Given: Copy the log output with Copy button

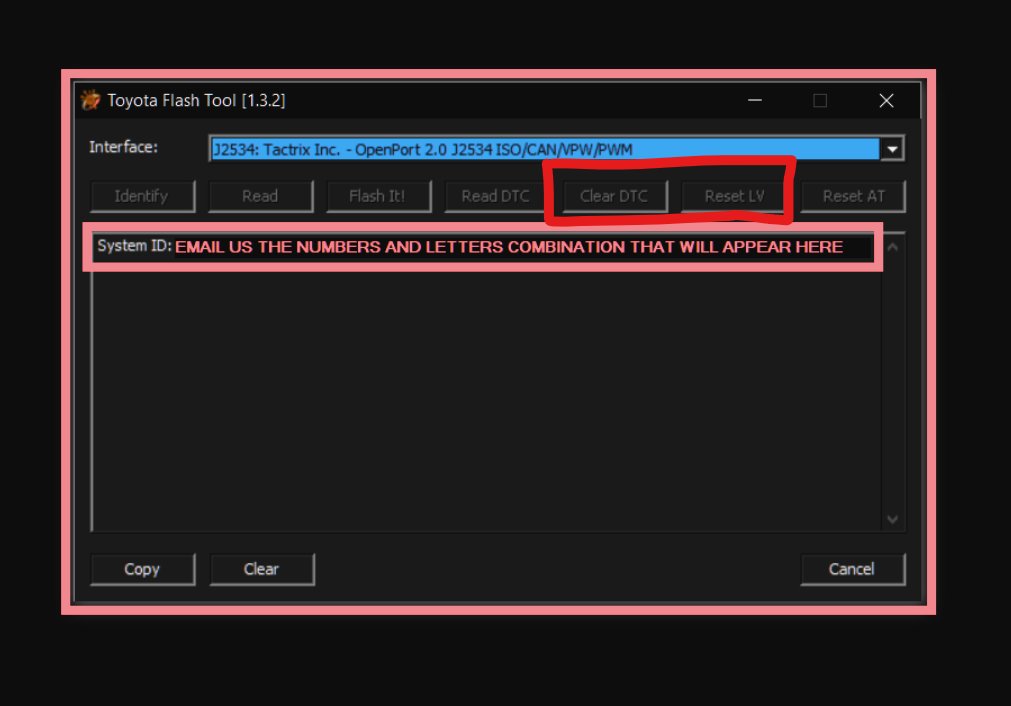Looking at the screenshot, I should click(x=142, y=569).
